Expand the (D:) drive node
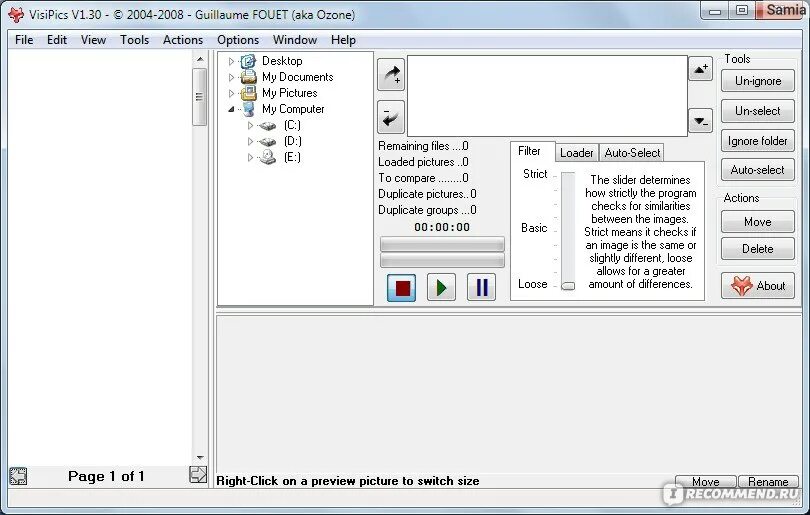 [250, 142]
